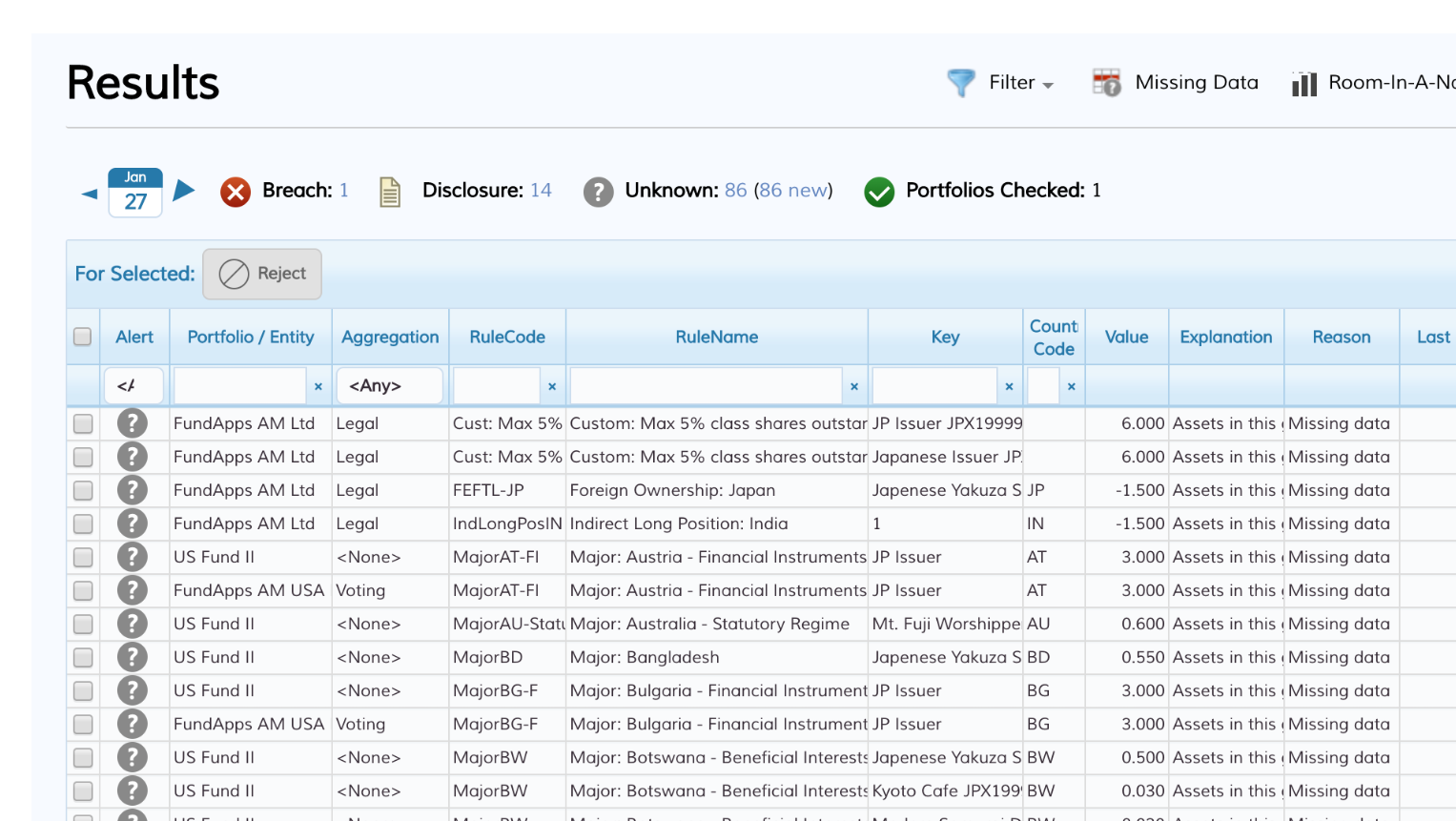Select checkbox for Indirect Long Position: India row
This screenshot has width=1456, height=821.
tap(83, 523)
